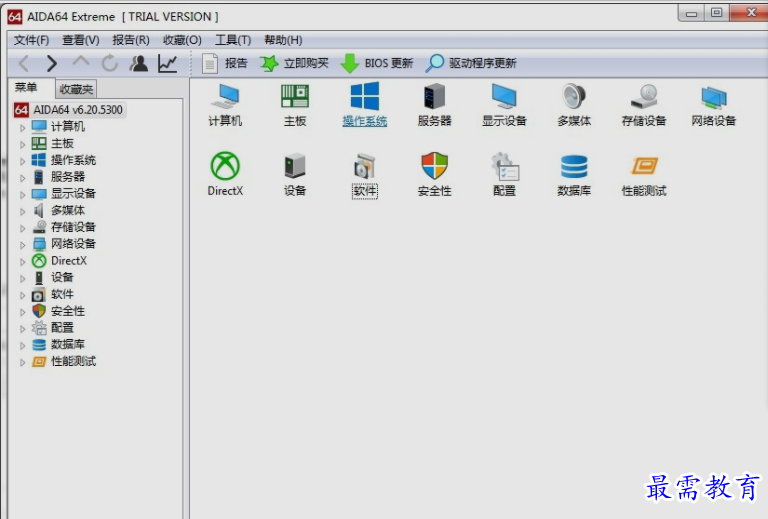Click the refresh toolbar icon
Viewport: 768px width, 519px height.
110,64
